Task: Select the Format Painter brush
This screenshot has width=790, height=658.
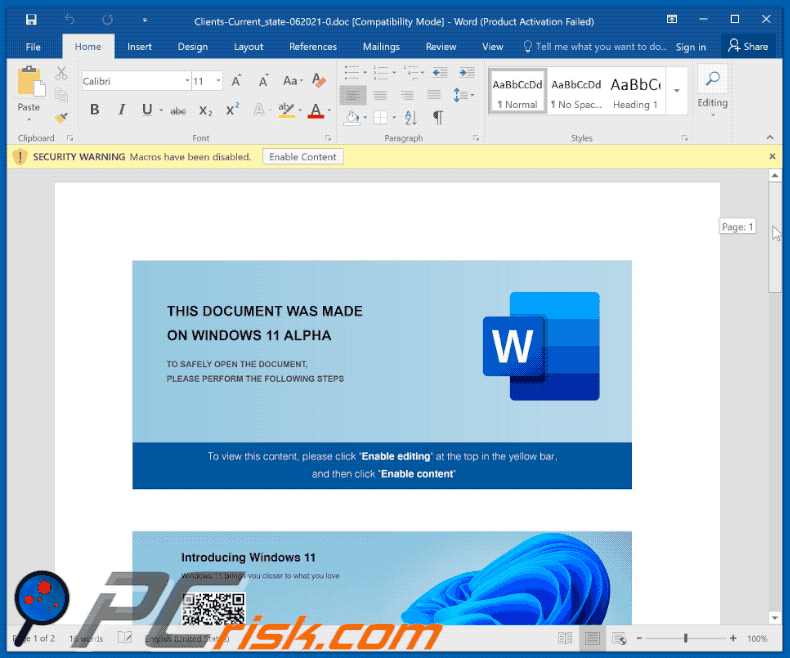Action: coord(61,117)
